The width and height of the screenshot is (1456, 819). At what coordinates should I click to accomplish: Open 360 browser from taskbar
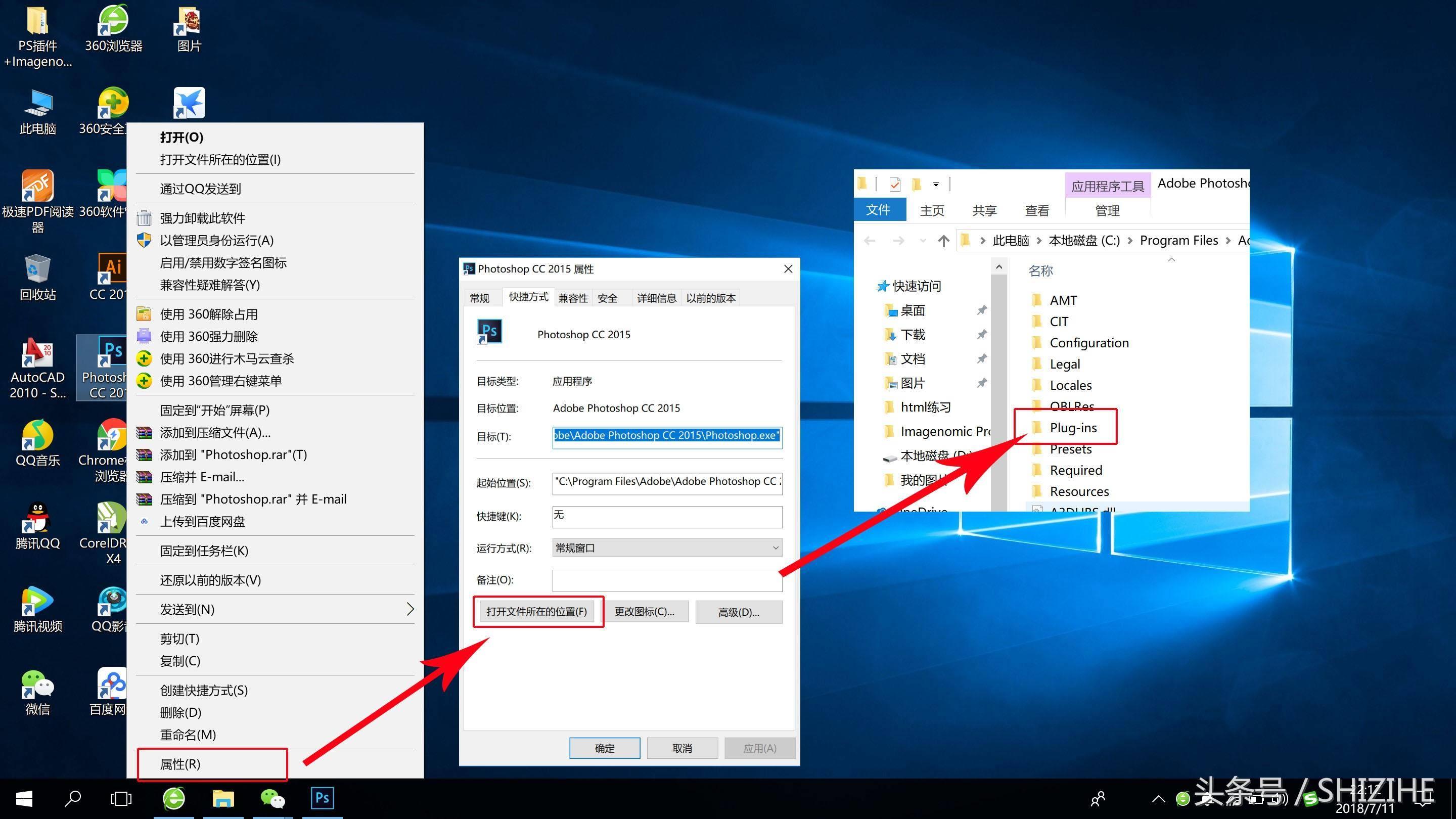[173, 798]
